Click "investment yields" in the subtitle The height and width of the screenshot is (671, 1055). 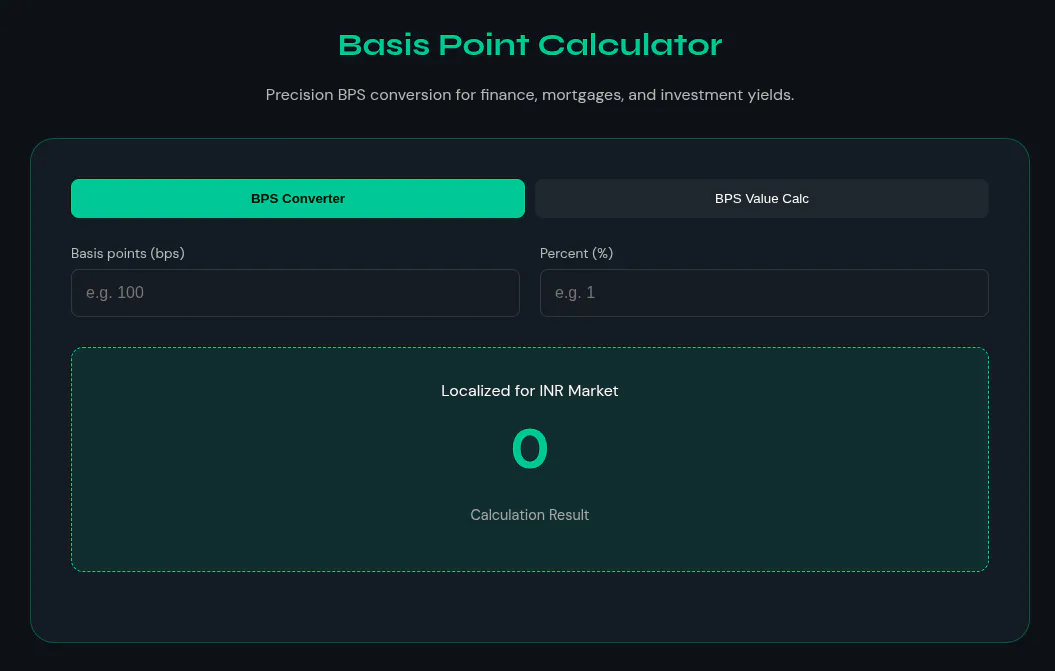coord(727,95)
